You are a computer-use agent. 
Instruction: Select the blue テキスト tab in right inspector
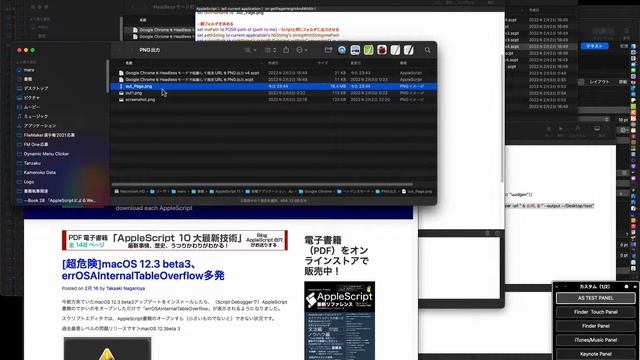(x=594, y=46)
